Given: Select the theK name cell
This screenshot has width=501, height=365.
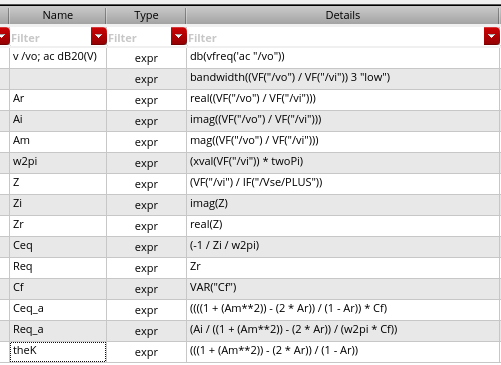Looking at the screenshot, I should pyautogui.click(x=58, y=352).
